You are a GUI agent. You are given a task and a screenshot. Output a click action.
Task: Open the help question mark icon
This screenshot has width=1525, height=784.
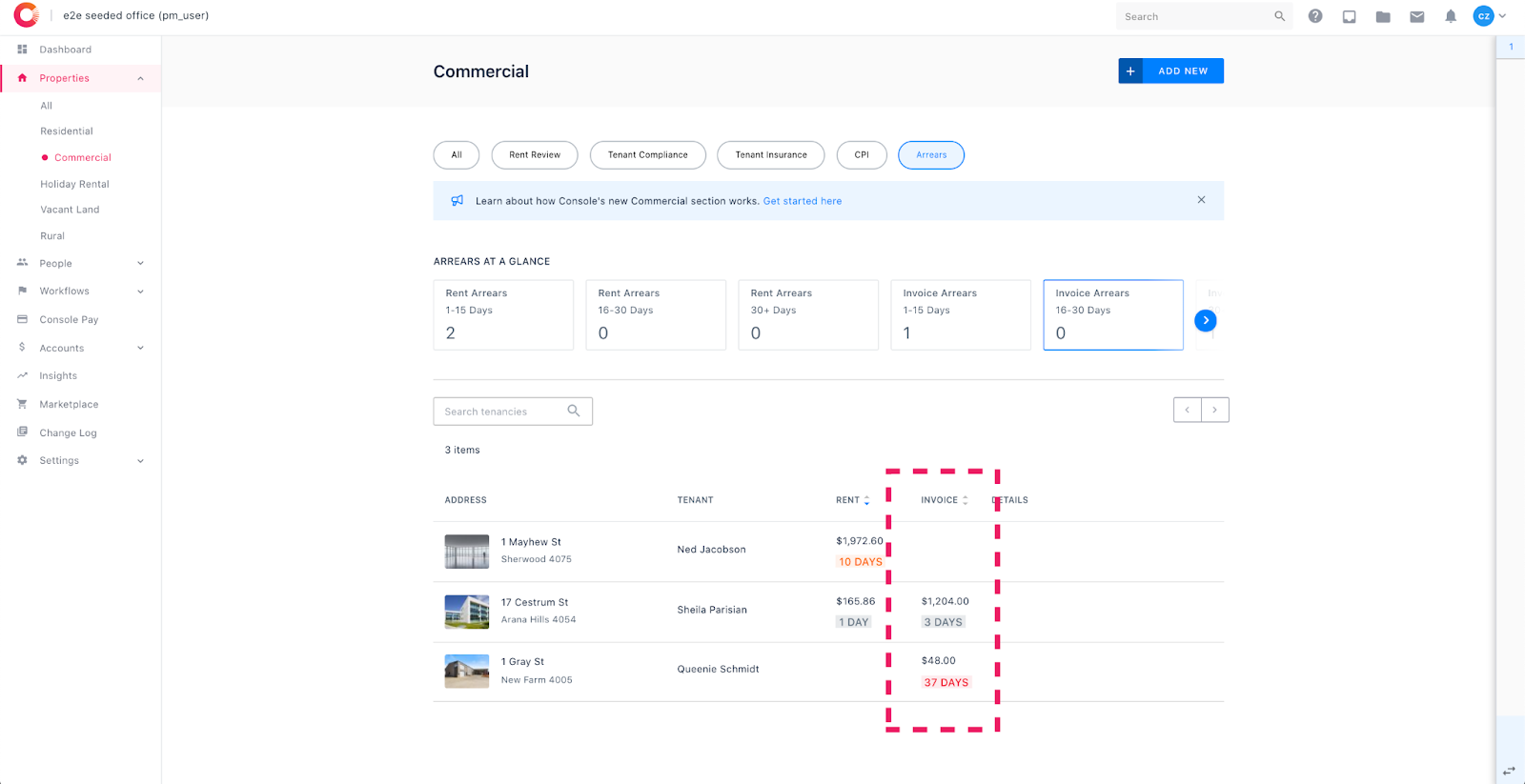[1315, 16]
